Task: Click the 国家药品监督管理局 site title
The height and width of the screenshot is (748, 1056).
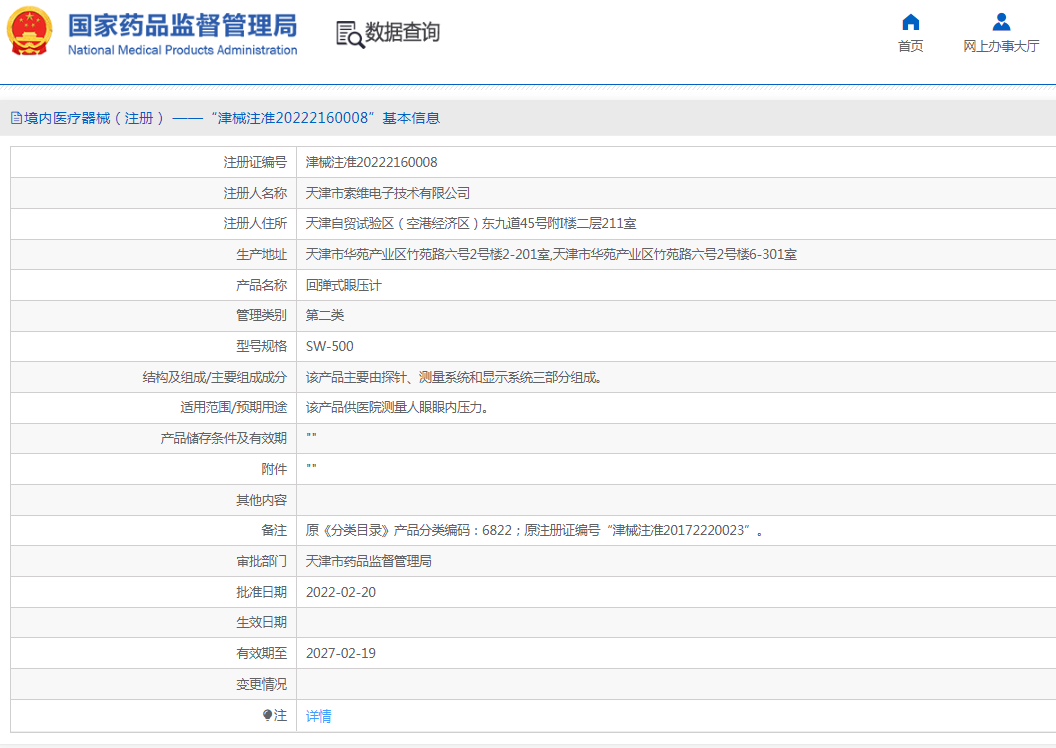Action: pos(182,24)
